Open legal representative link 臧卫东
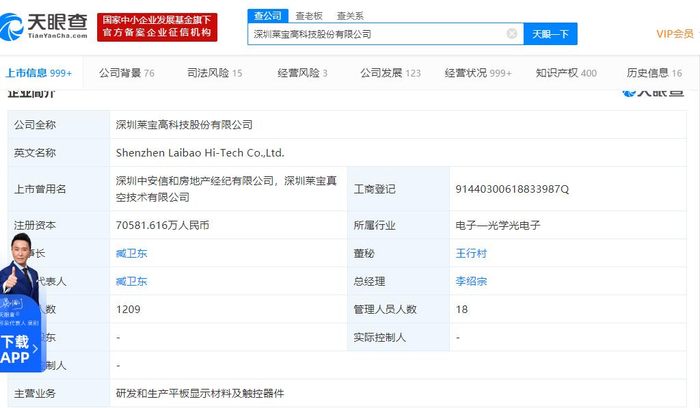 coord(131,281)
